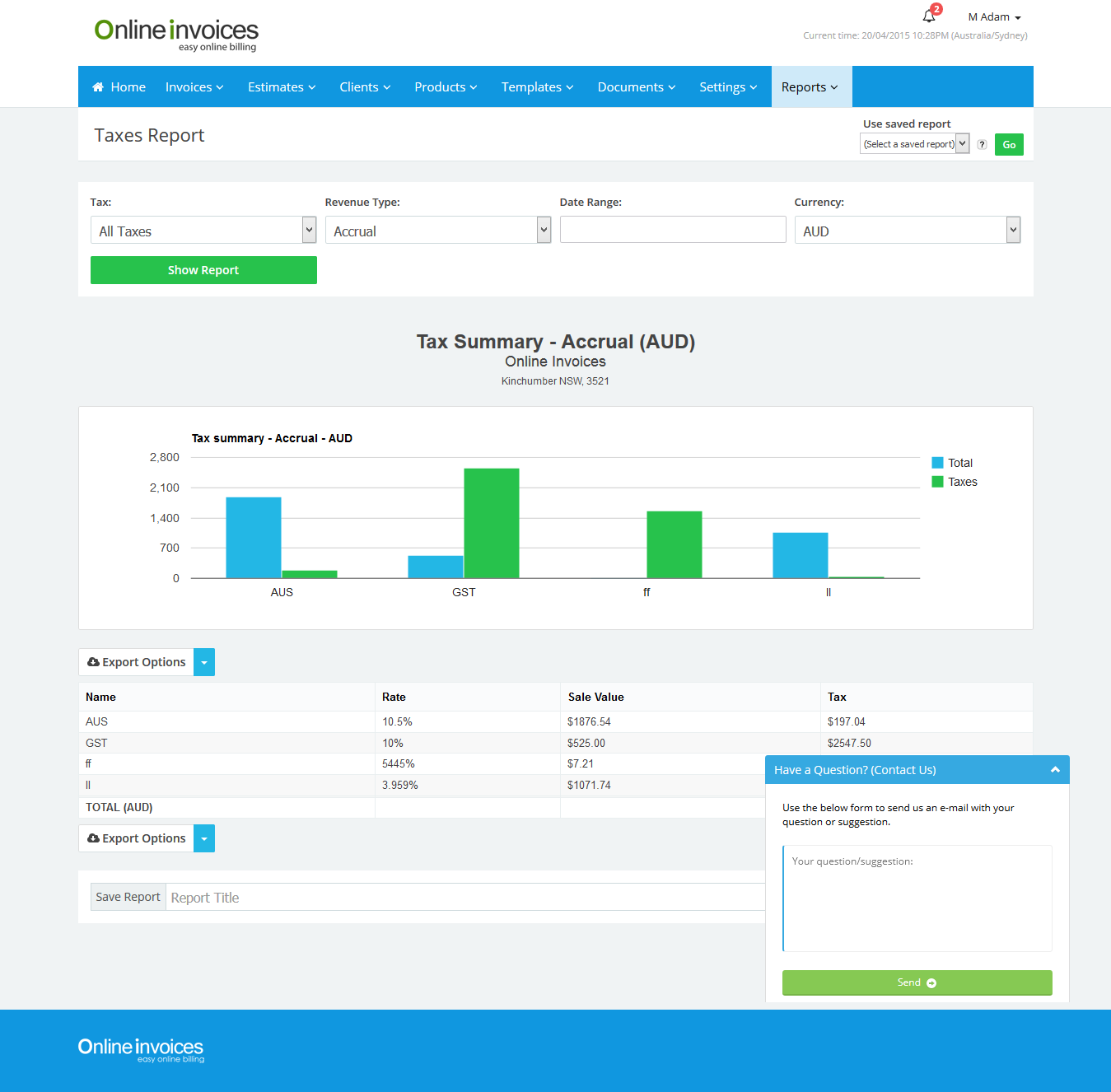
Task: Click the top Export Options arrow button
Action: point(204,662)
